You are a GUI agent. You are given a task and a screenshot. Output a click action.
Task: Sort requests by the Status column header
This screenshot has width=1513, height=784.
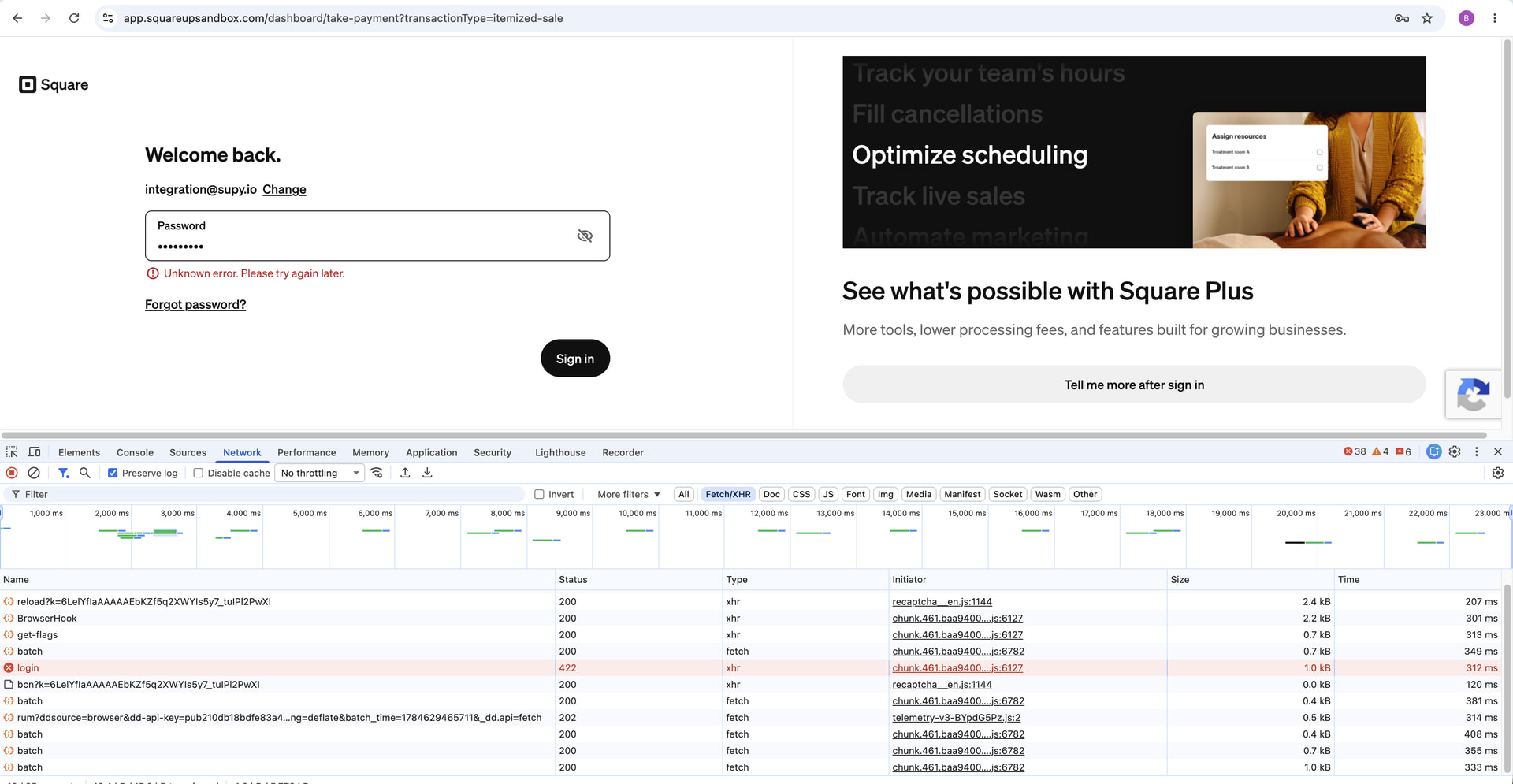point(639,579)
